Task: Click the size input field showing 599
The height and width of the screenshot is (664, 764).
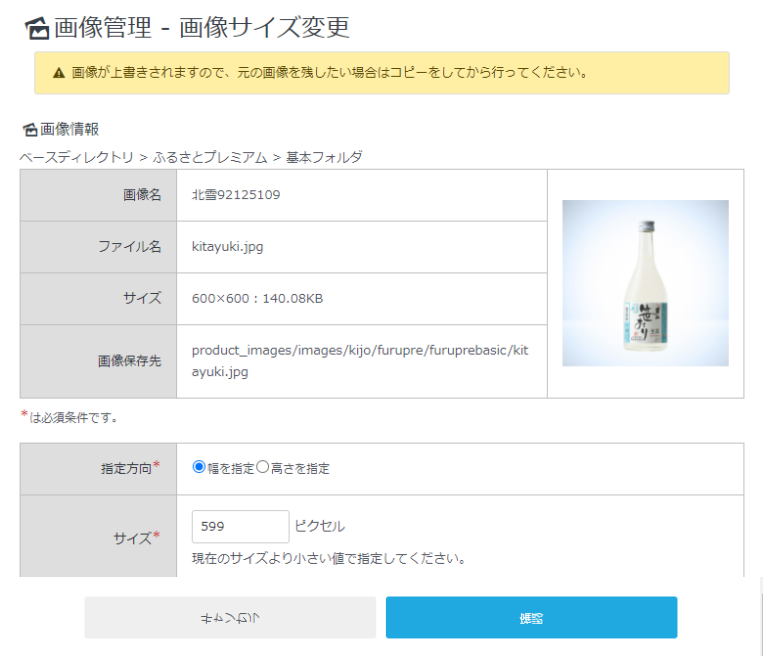Action: [240, 526]
